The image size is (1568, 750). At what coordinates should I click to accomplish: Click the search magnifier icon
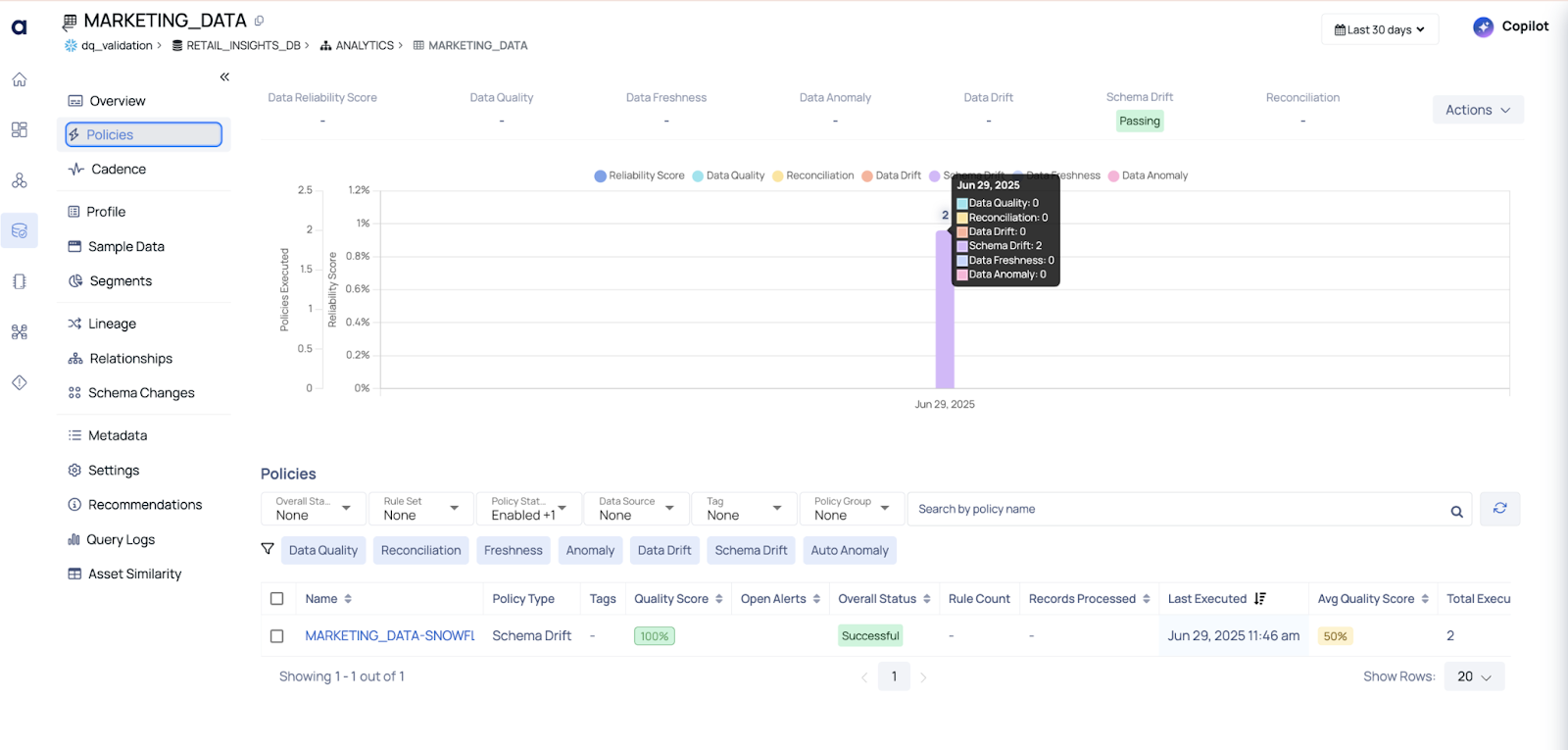coord(1456,511)
